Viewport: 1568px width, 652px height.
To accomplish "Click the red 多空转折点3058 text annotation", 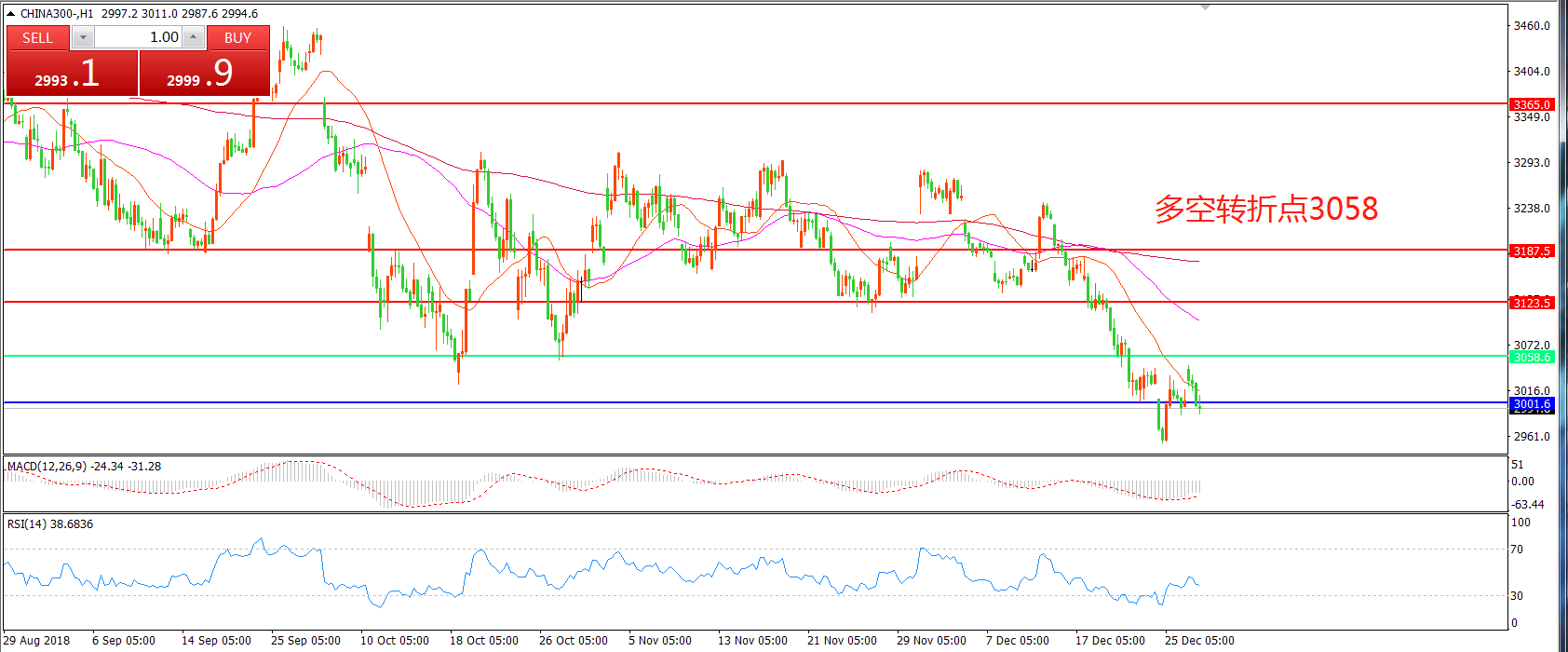I will (x=1265, y=210).
